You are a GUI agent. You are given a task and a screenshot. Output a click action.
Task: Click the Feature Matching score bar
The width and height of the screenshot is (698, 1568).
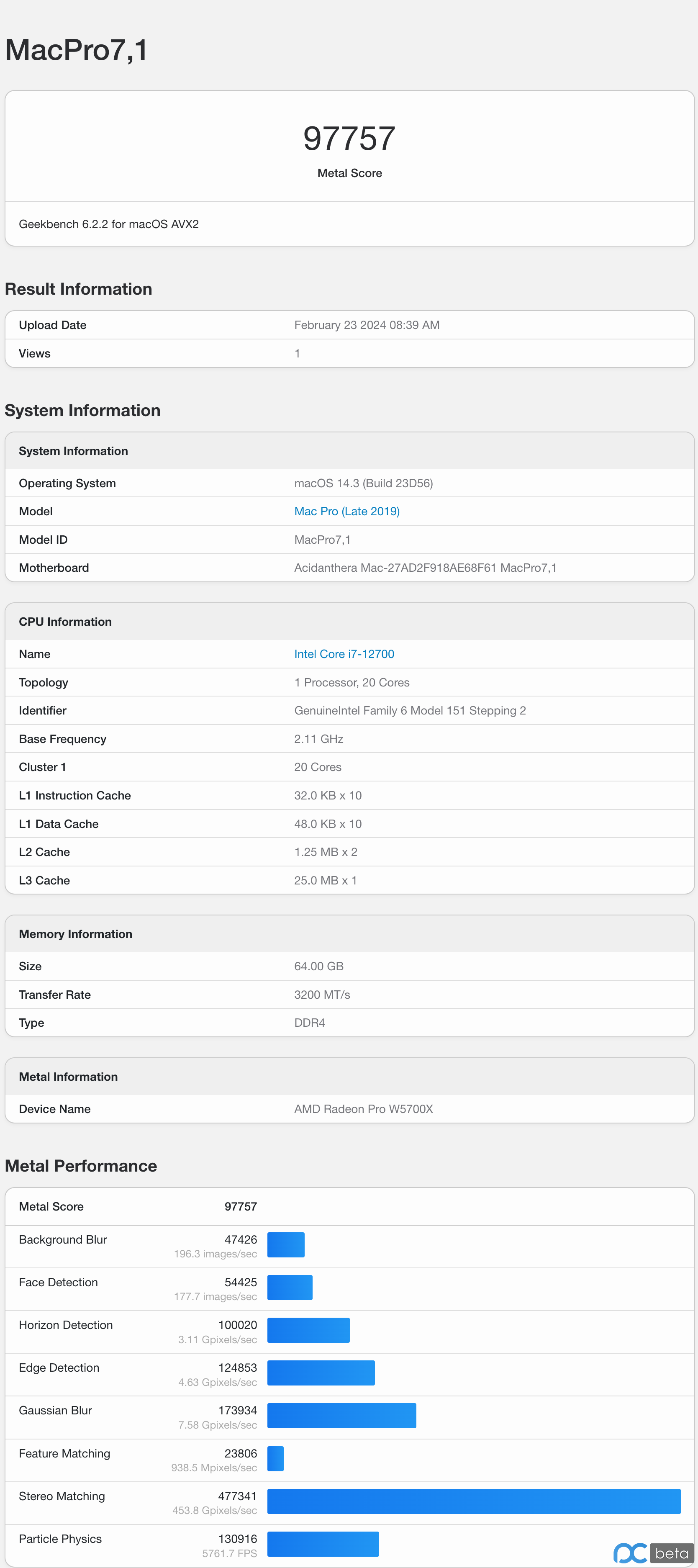click(x=275, y=1458)
